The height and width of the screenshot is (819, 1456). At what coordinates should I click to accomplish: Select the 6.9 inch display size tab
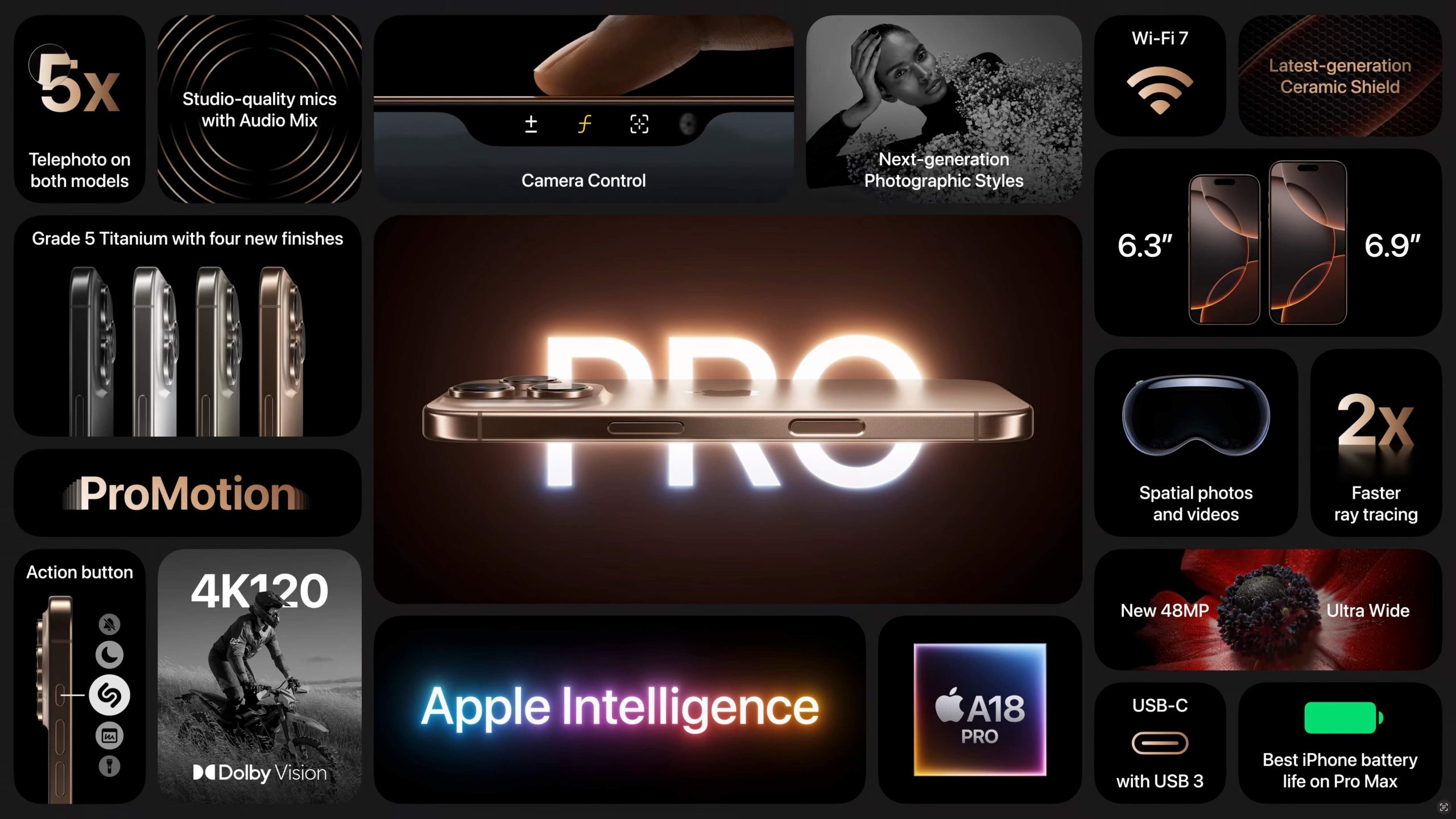tap(1393, 244)
